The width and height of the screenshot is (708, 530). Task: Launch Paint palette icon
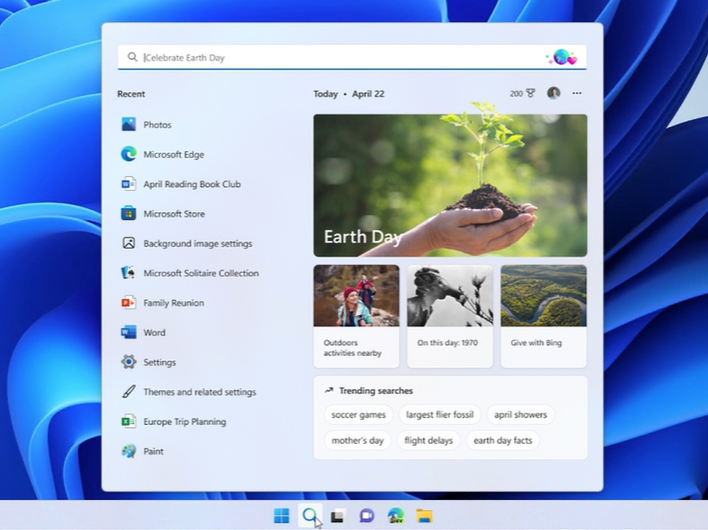pos(129,451)
